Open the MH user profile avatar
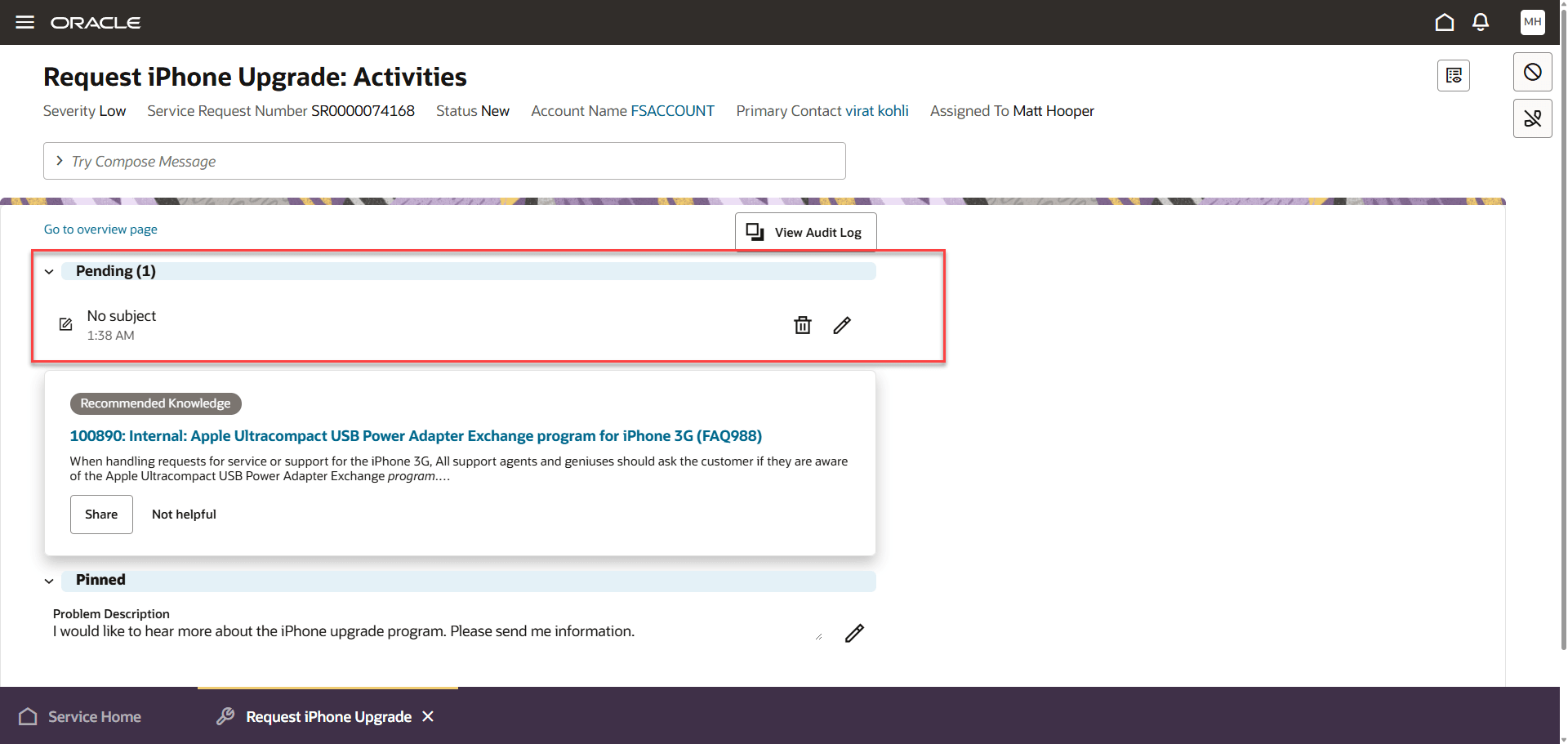Image resolution: width=1568 pixels, height=744 pixels. pos(1533,22)
